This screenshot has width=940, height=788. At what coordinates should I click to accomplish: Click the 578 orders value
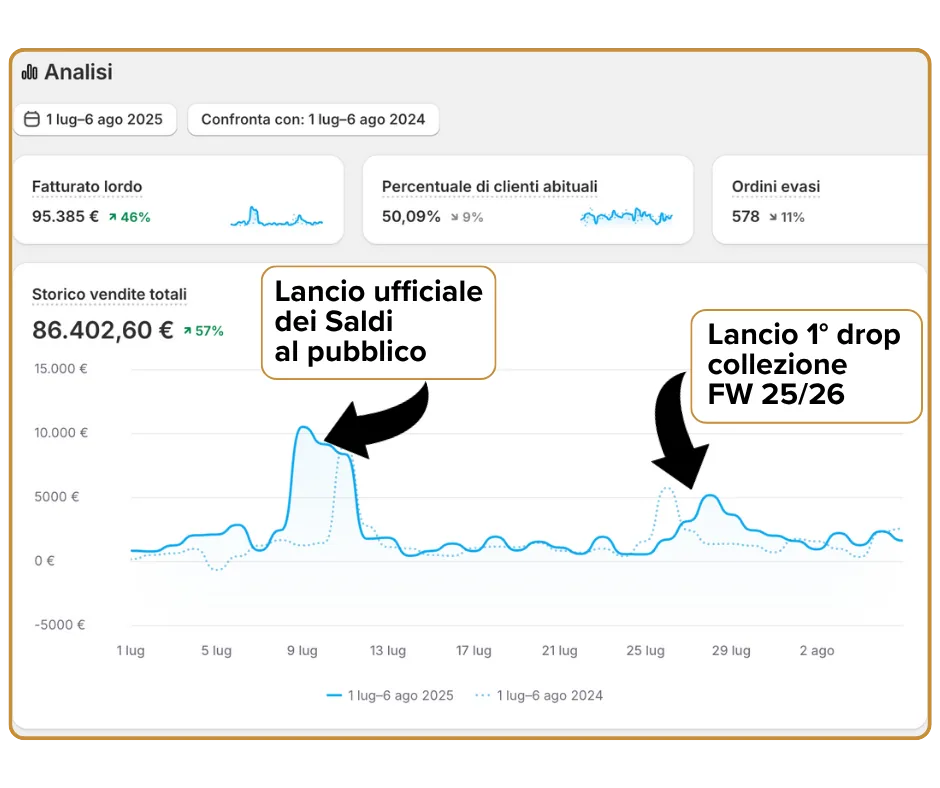click(x=745, y=216)
